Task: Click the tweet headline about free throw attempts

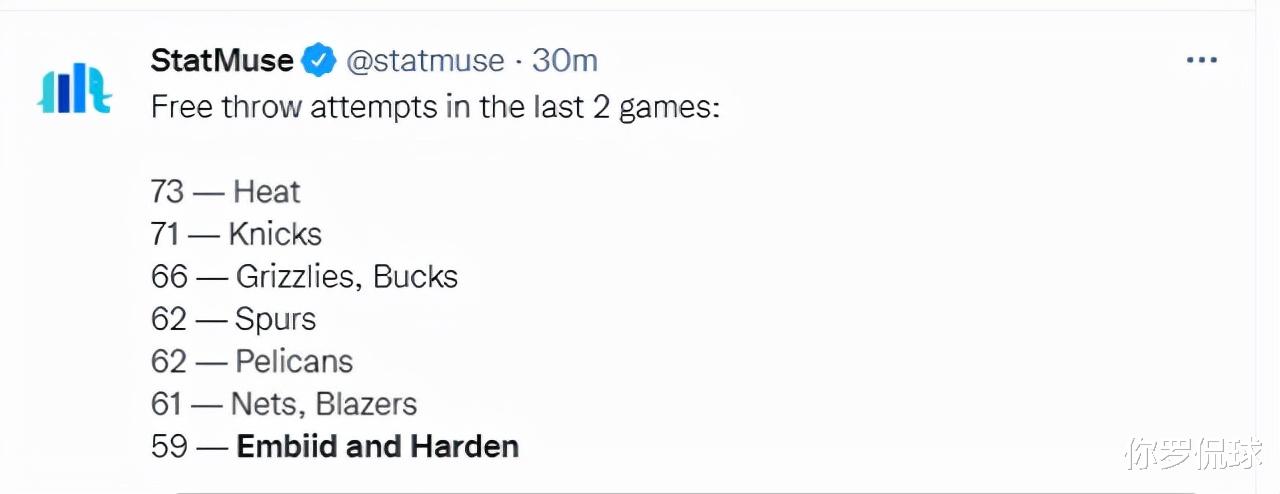Action: (x=435, y=107)
